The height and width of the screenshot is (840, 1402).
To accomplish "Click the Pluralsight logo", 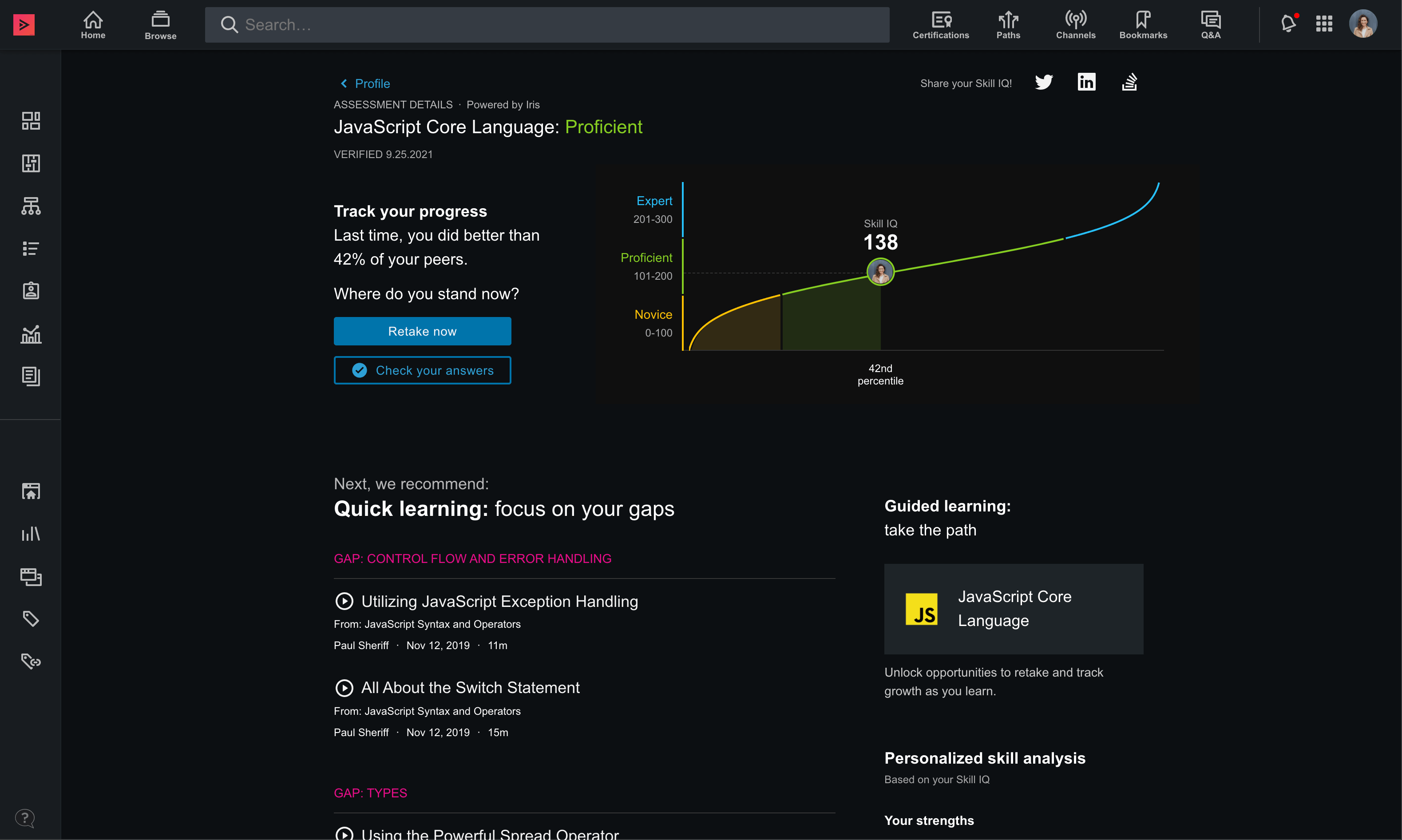I will click(x=24, y=24).
